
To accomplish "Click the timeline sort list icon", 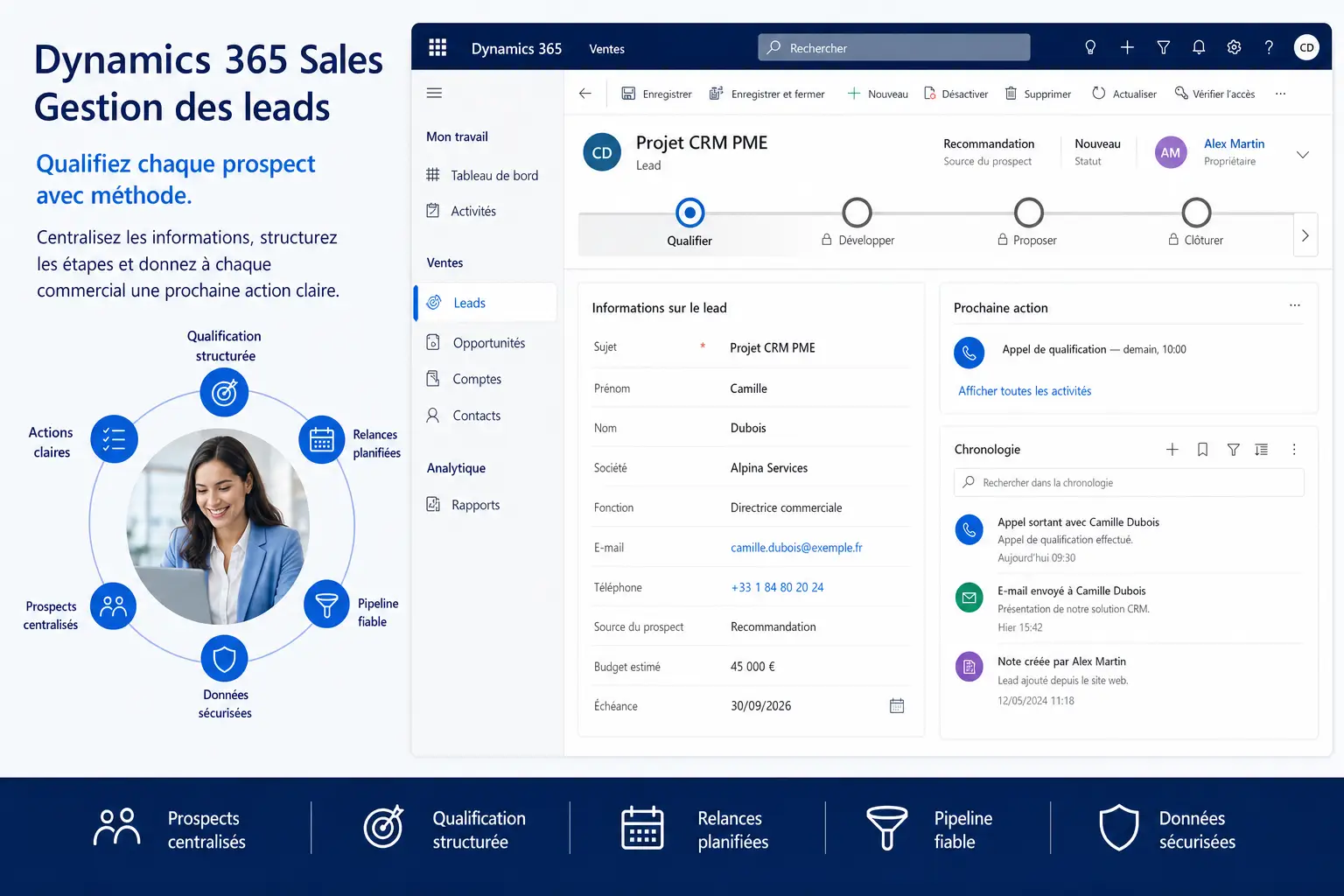I will (x=1261, y=449).
